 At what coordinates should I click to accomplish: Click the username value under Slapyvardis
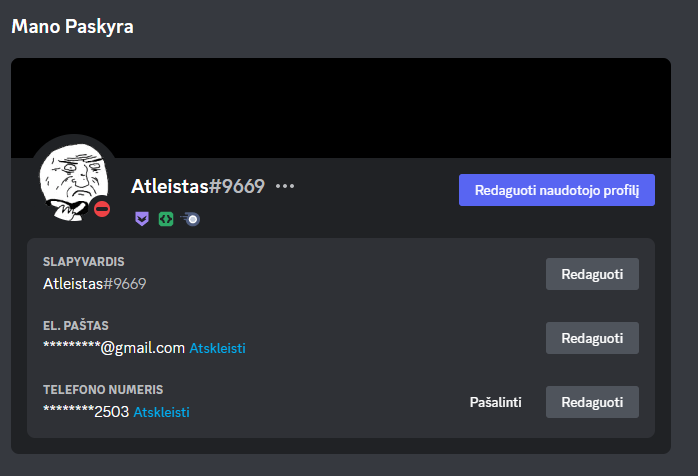click(x=94, y=284)
